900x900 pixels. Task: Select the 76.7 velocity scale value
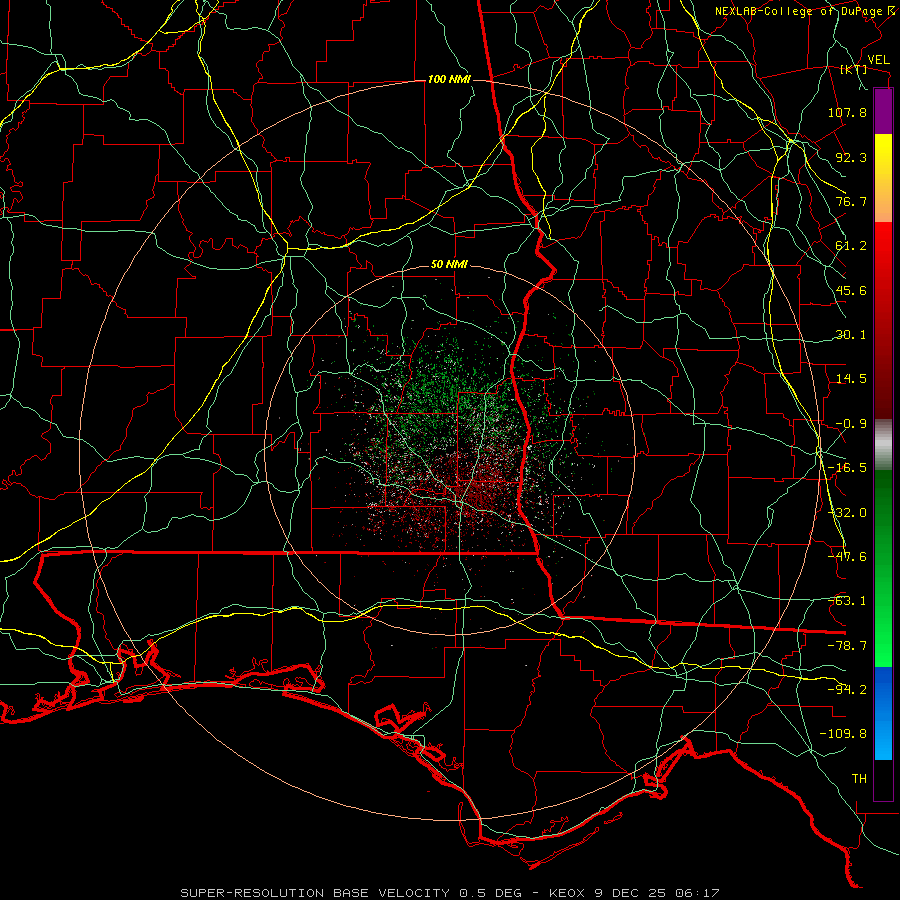[x=851, y=201]
